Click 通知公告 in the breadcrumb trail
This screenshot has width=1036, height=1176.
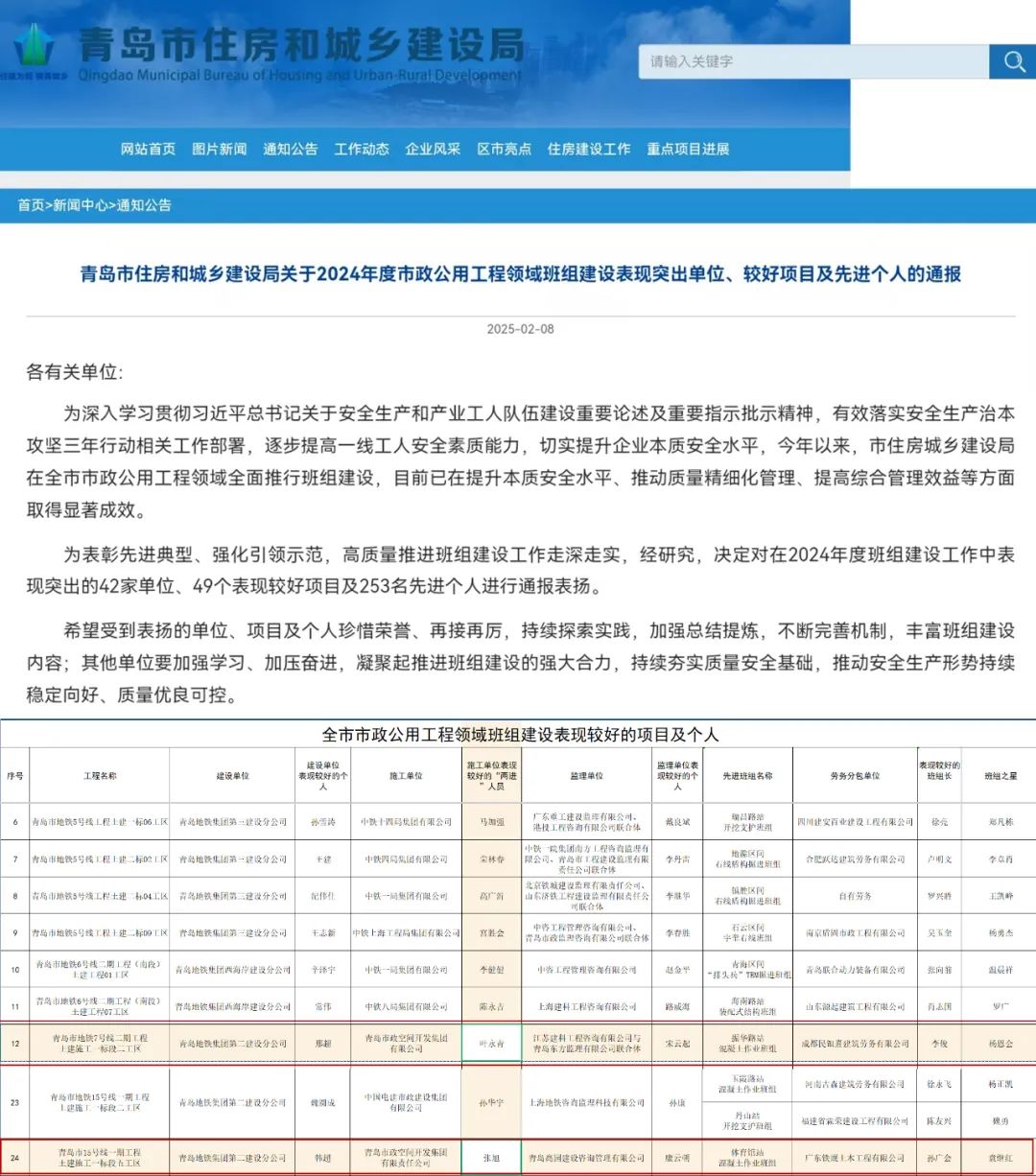[x=144, y=205]
